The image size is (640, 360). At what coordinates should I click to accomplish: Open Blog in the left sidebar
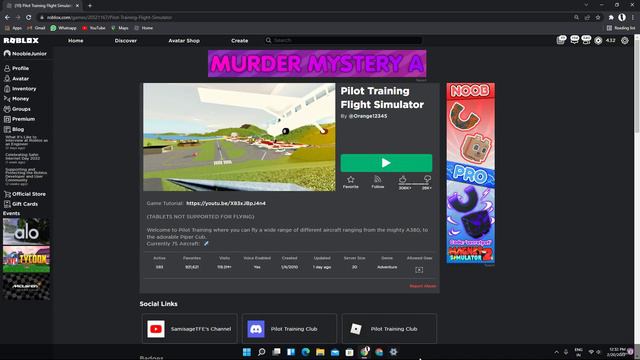pos(14,129)
